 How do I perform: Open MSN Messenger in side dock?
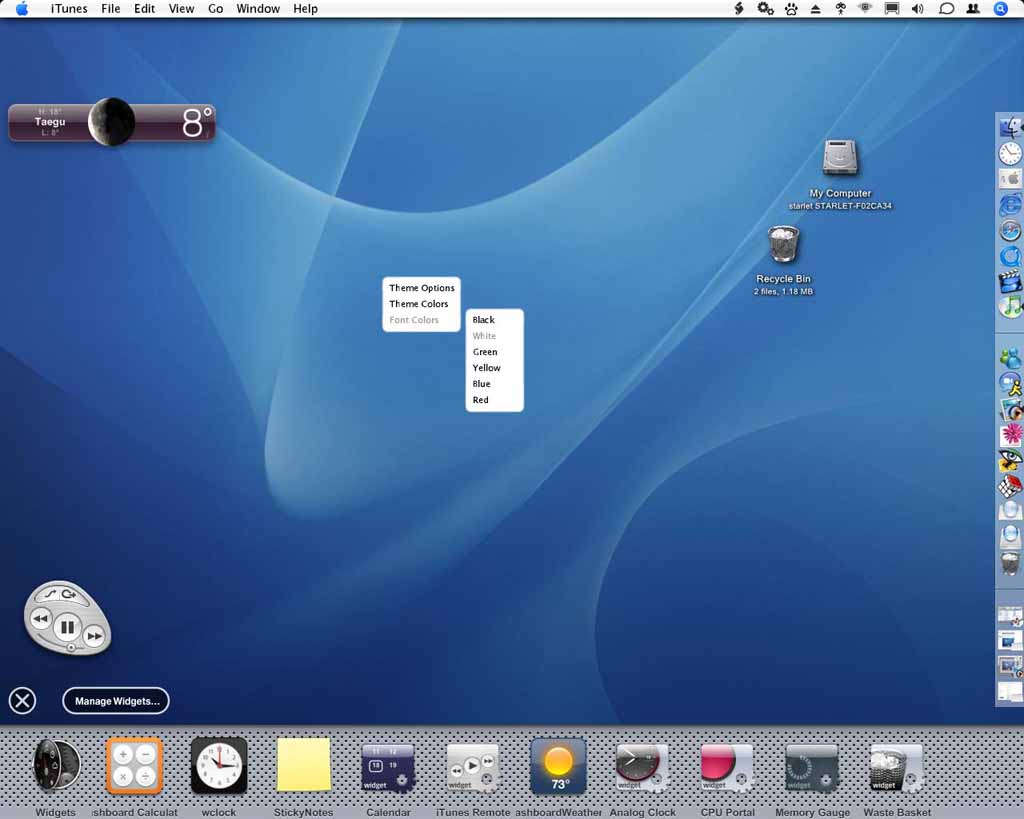point(1010,357)
